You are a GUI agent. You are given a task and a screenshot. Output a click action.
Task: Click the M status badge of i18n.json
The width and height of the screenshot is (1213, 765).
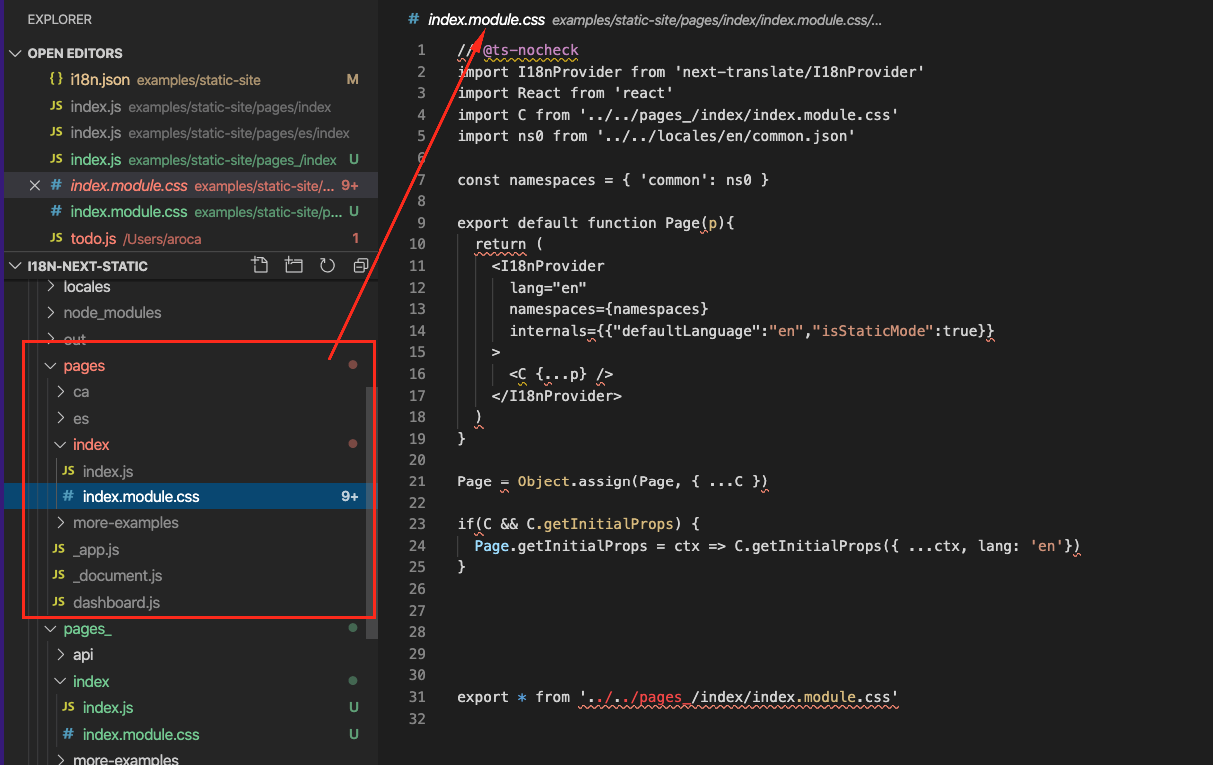point(352,80)
